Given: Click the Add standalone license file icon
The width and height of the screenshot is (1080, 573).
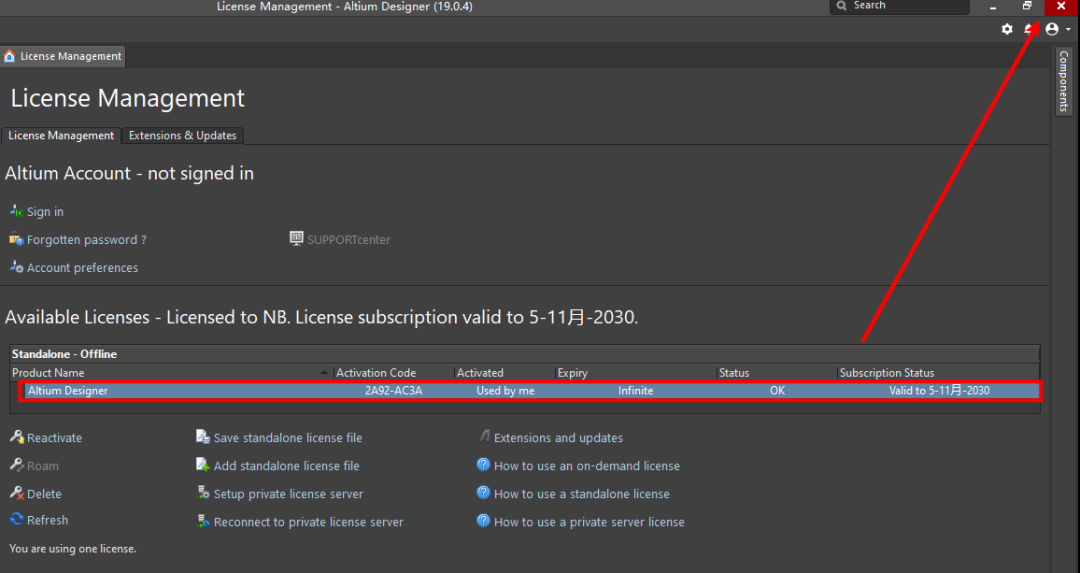Looking at the screenshot, I should (x=202, y=465).
